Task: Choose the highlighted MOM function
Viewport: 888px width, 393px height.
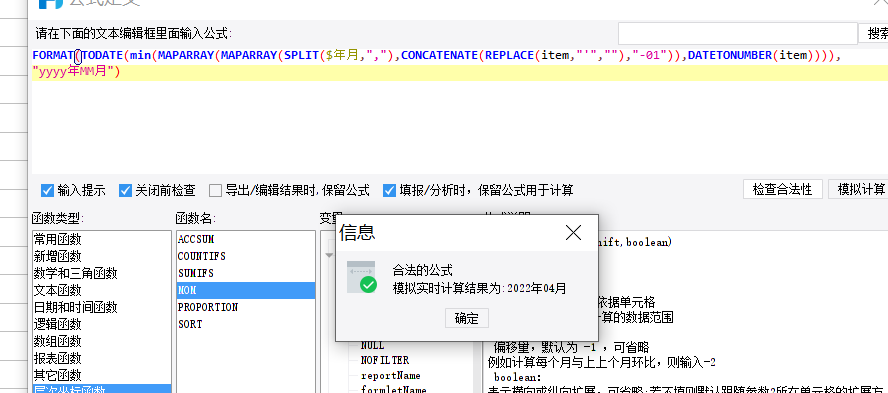Action: [x=246, y=290]
